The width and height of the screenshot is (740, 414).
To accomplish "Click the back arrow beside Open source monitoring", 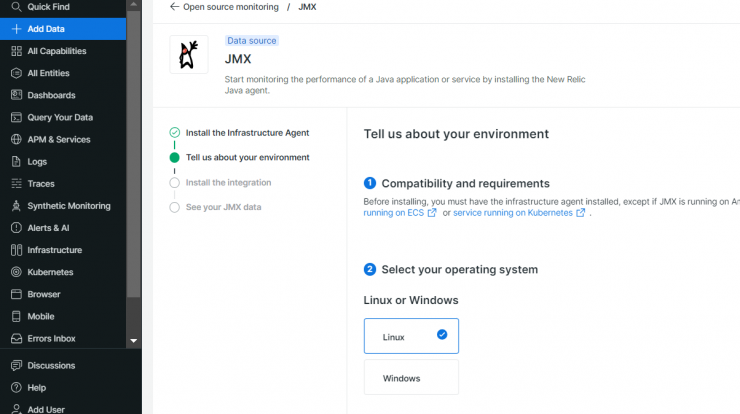I will (174, 7).
